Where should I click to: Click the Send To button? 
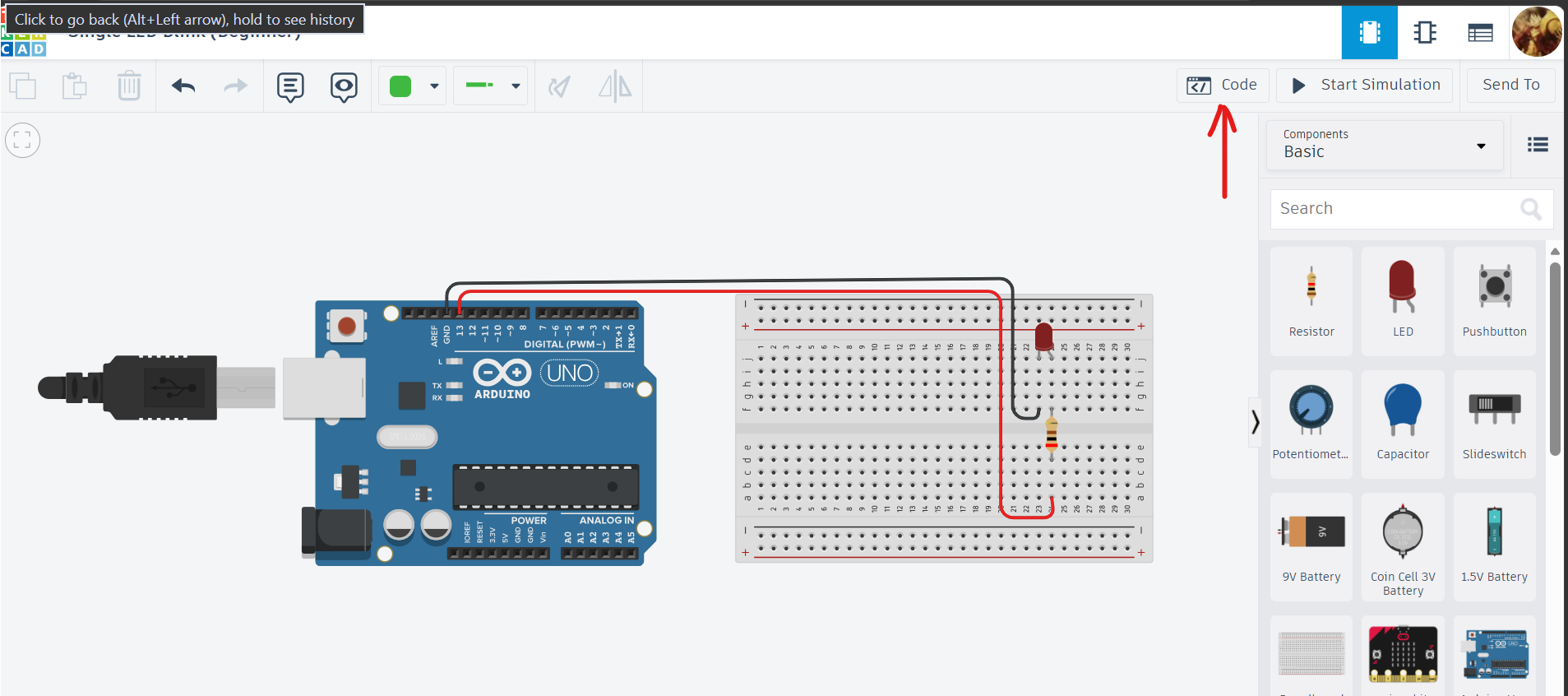pos(1511,85)
